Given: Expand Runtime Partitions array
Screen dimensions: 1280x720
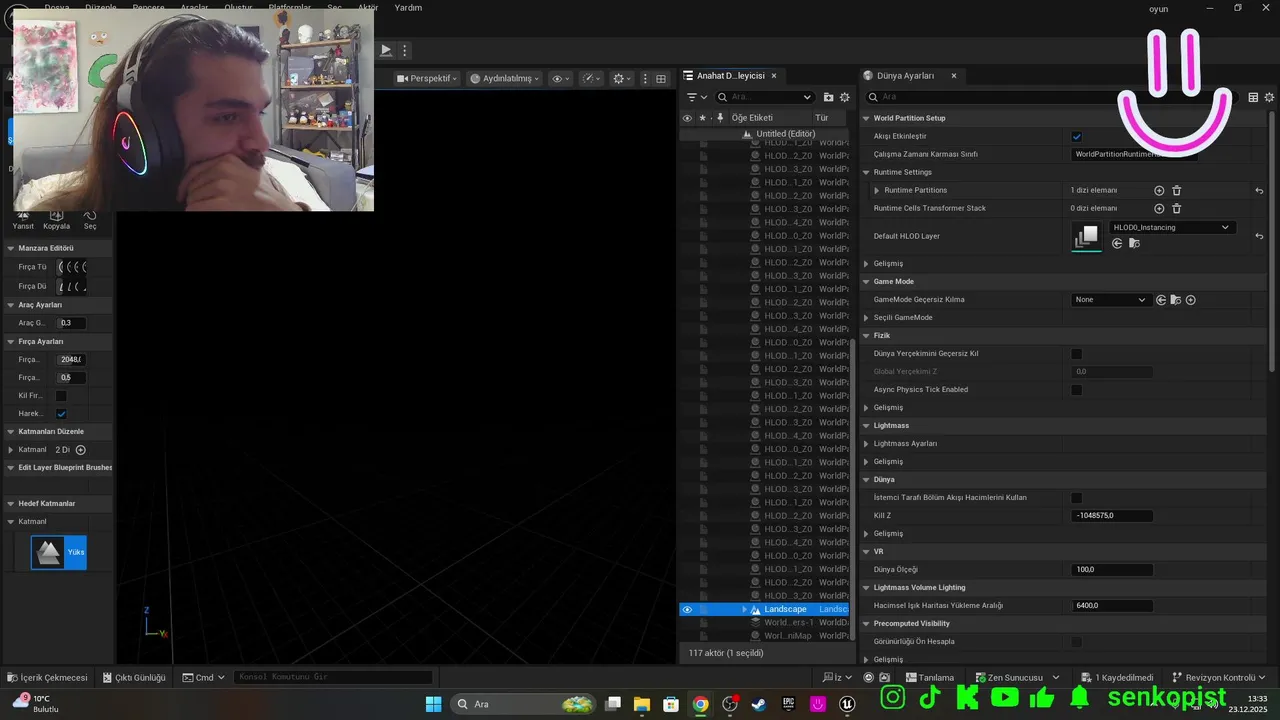Looking at the screenshot, I should pyautogui.click(x=877, y=190).
